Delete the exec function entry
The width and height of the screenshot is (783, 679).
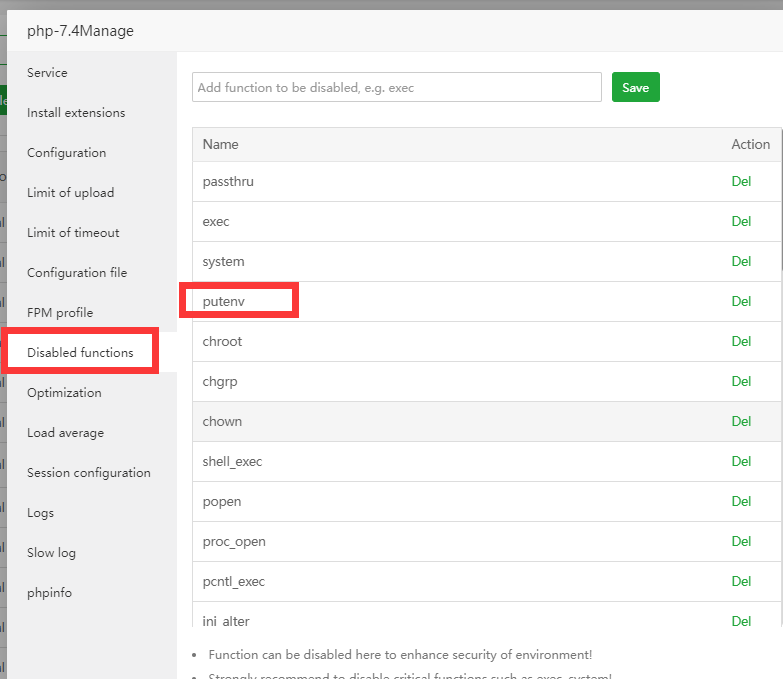click(x=741, y=222)
